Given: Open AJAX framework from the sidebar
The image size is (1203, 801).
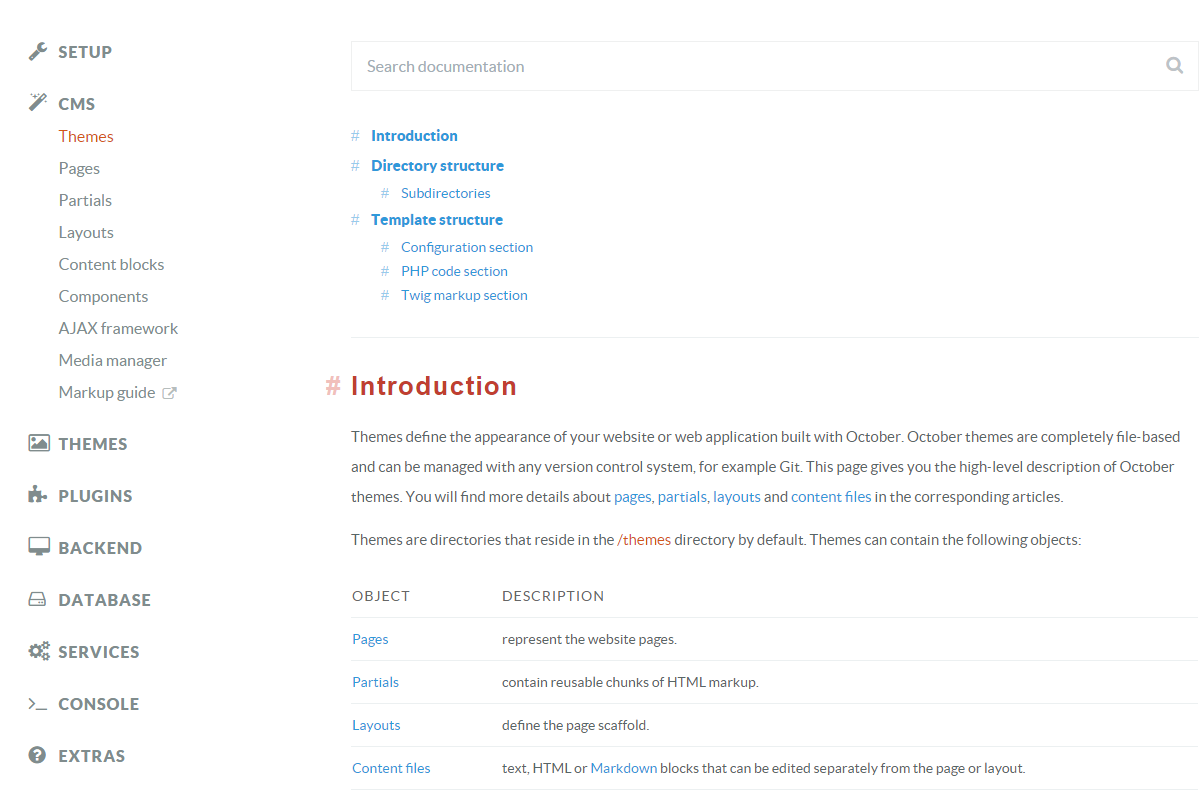Looking at the screenshot, I should (118, 327).
